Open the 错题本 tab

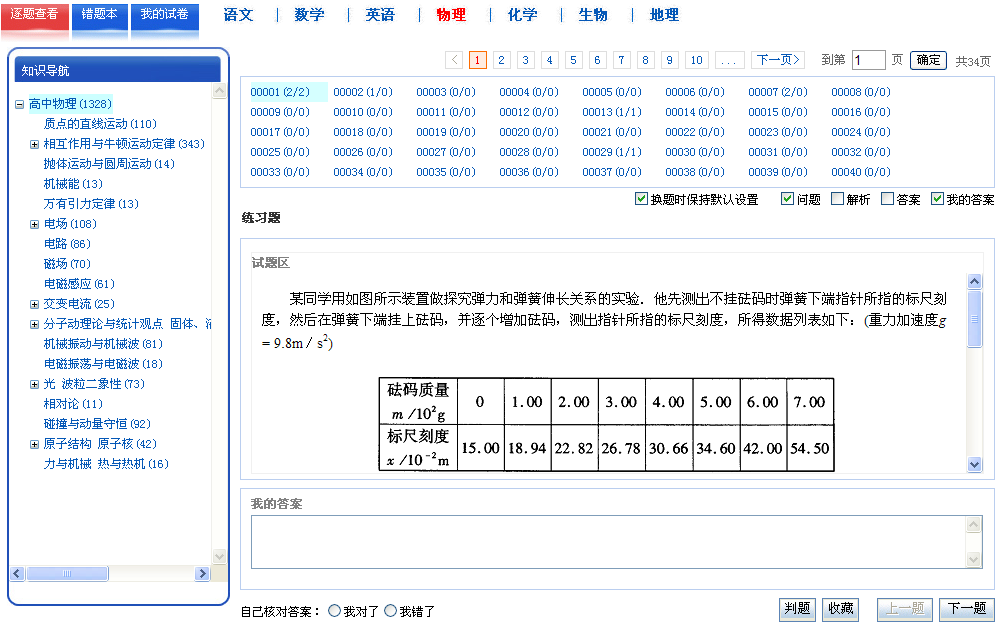click(100, 16)
